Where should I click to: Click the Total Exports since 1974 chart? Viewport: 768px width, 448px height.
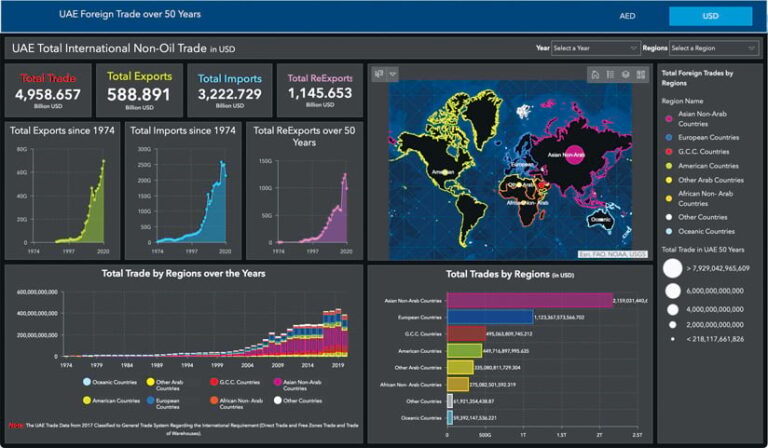pyautogui.click(x=62, y=191)
